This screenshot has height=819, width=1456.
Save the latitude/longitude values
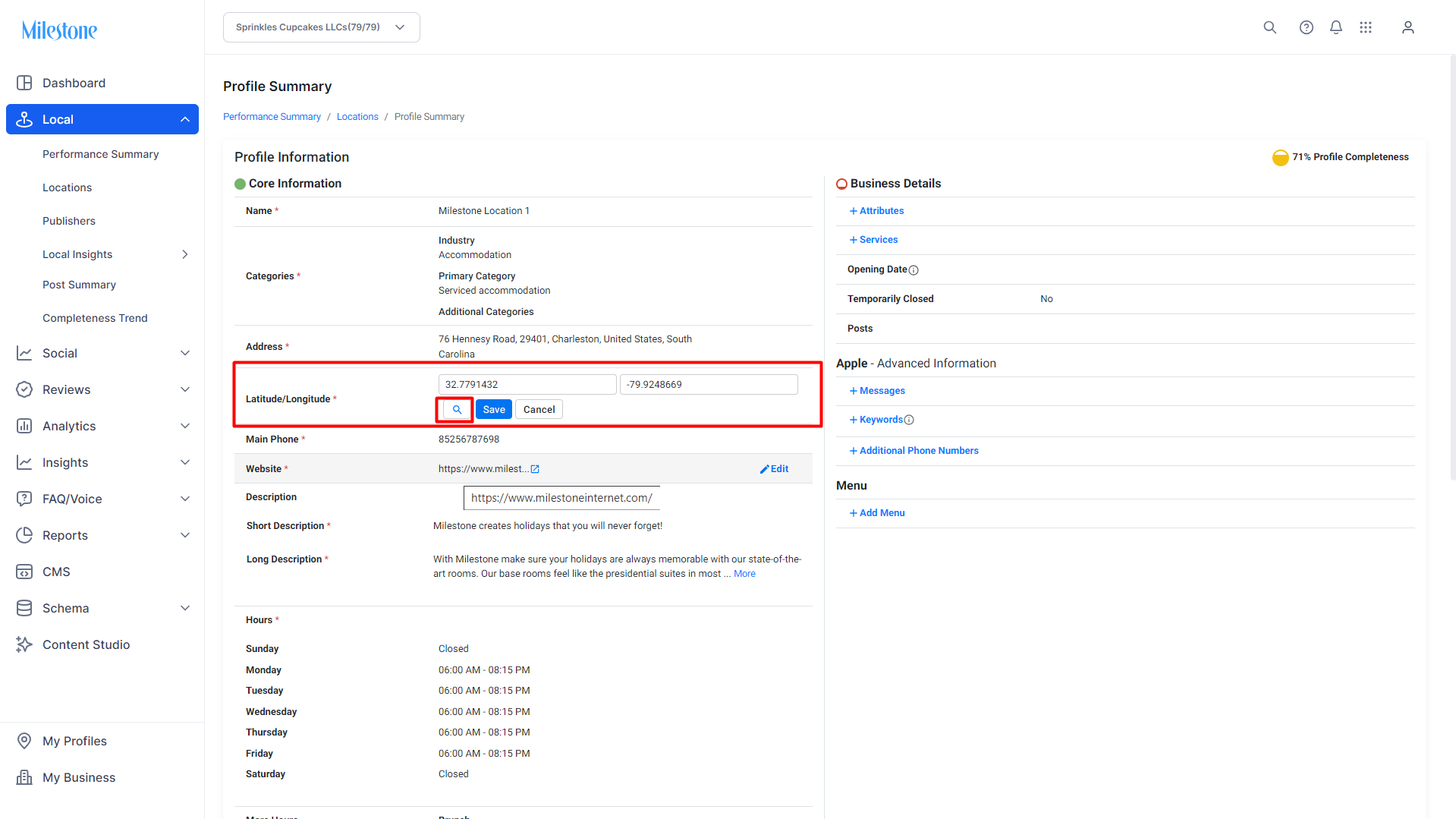coord(494,410)
